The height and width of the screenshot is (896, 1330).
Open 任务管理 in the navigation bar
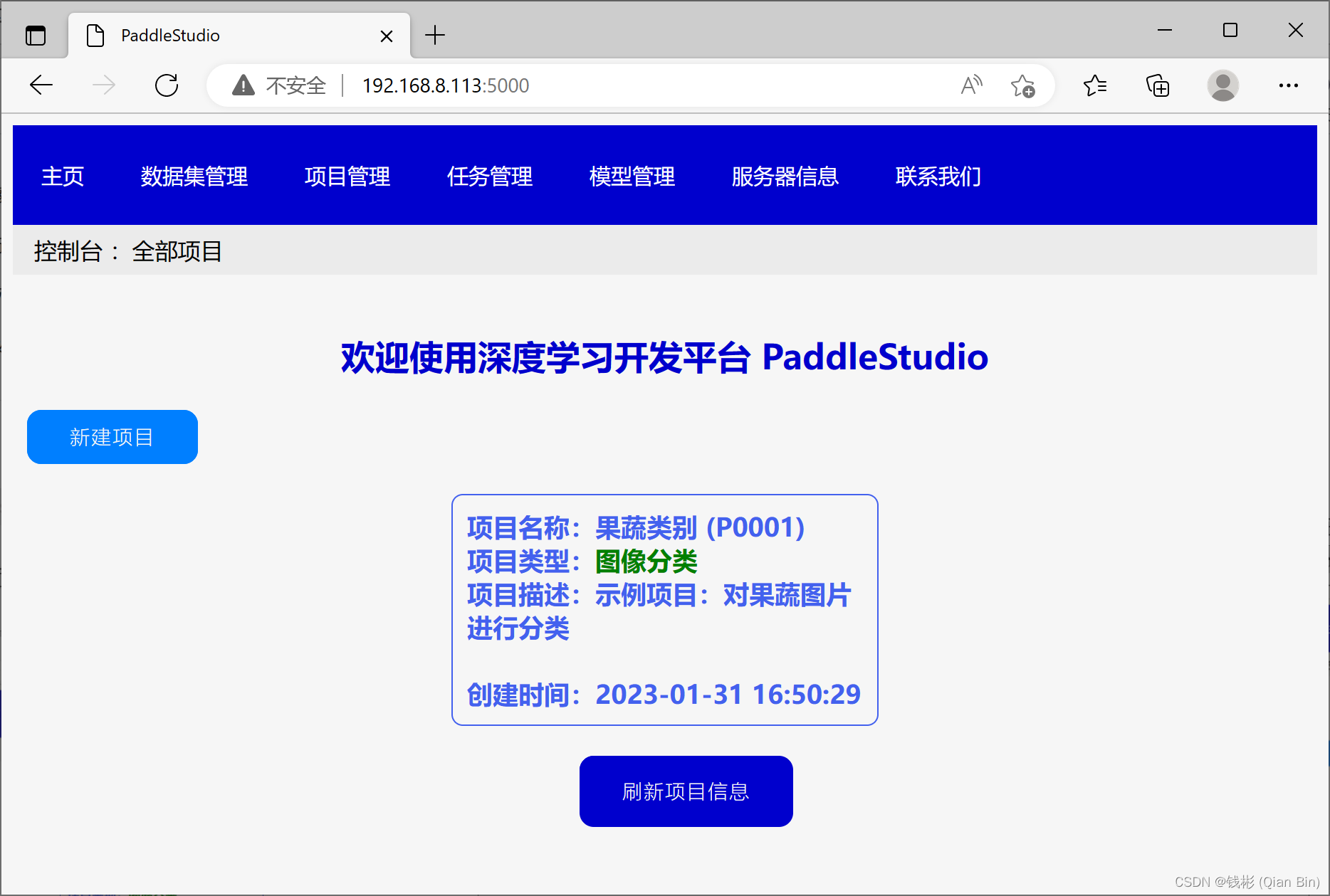click(490, 176)
